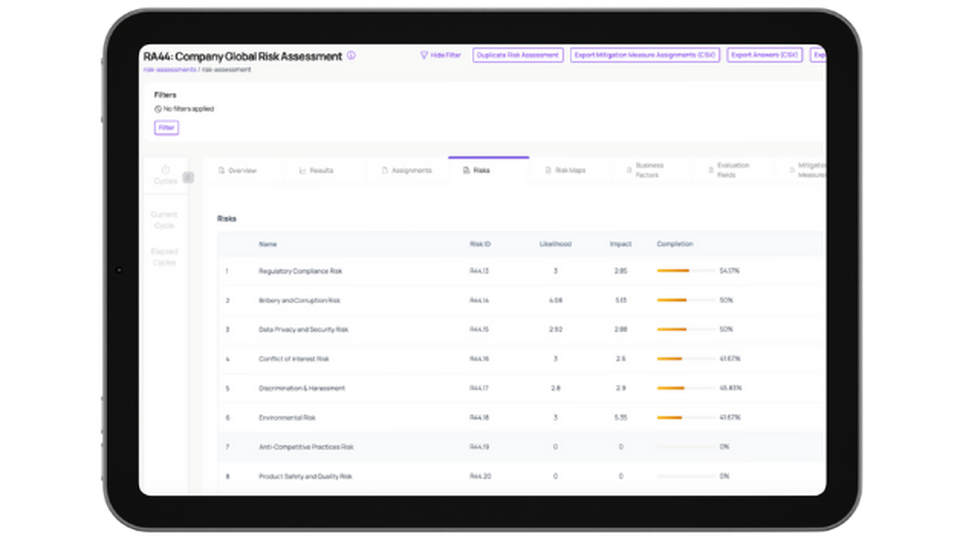Viewport: 960px width, 540px height.
Task: Click the Impact column header
Action: coord(620,244)
